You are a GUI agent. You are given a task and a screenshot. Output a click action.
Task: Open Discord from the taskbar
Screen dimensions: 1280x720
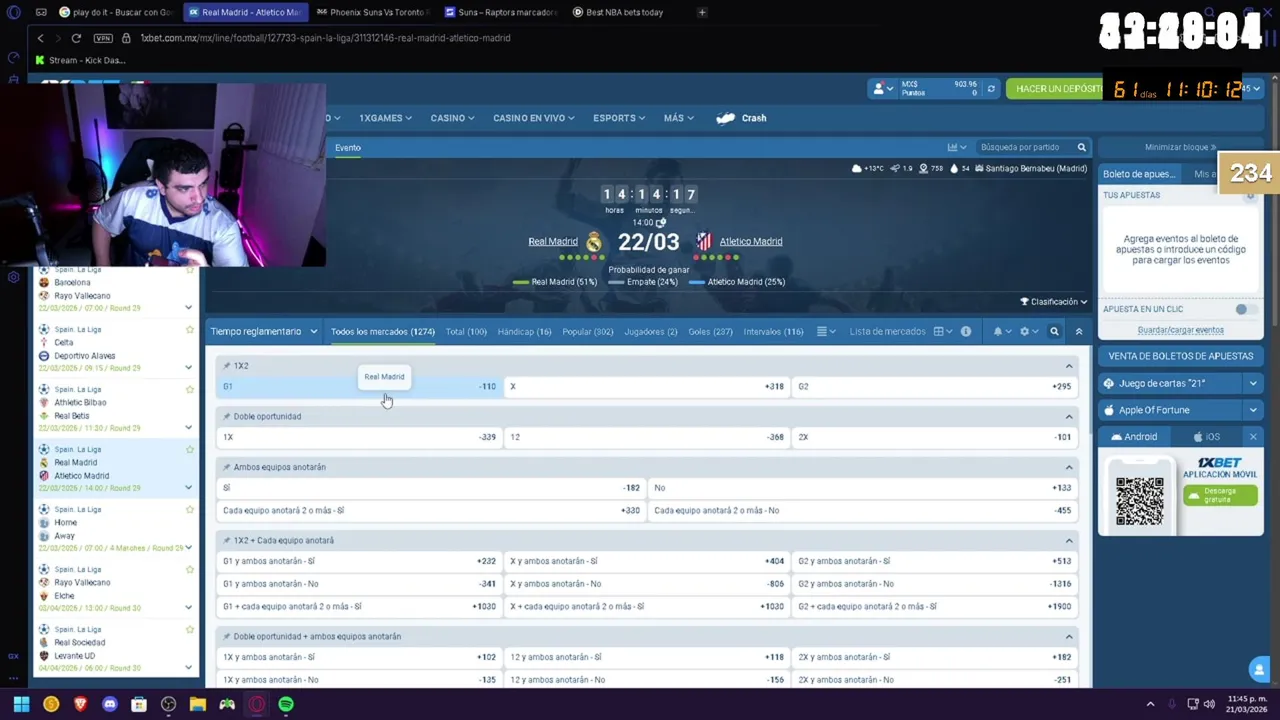[x=110, y=704]
